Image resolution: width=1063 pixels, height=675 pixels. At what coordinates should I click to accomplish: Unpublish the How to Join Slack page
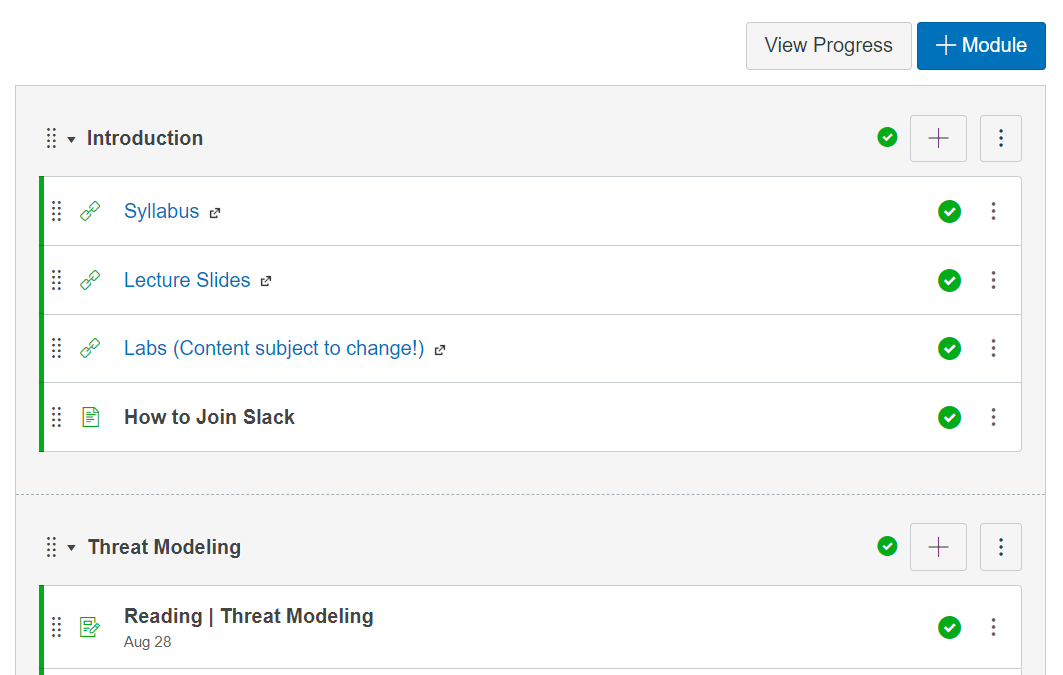[x=949, y=417]
